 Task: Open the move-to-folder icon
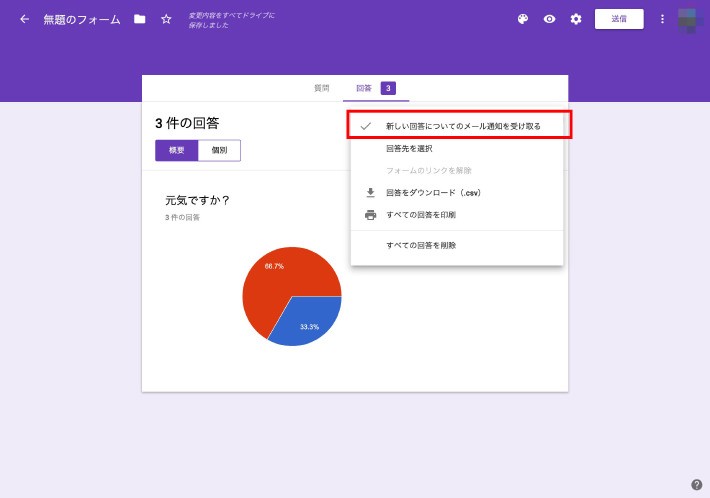click(139, 19)
